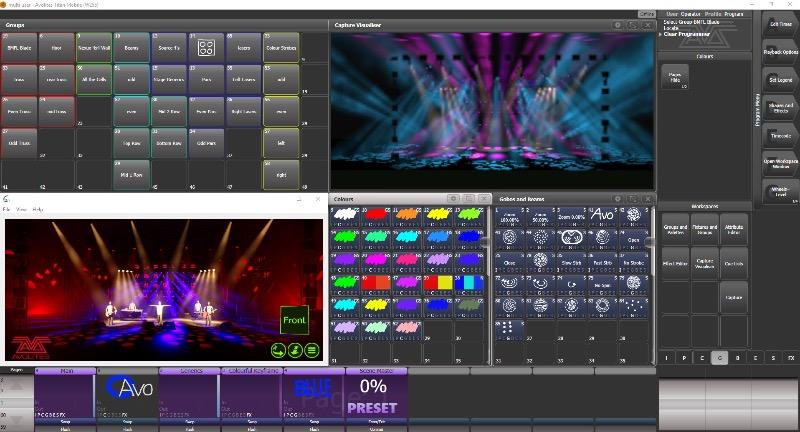Select the BMFL Blade group
This screenshot has width=800, height=432.
pos(19,48)
